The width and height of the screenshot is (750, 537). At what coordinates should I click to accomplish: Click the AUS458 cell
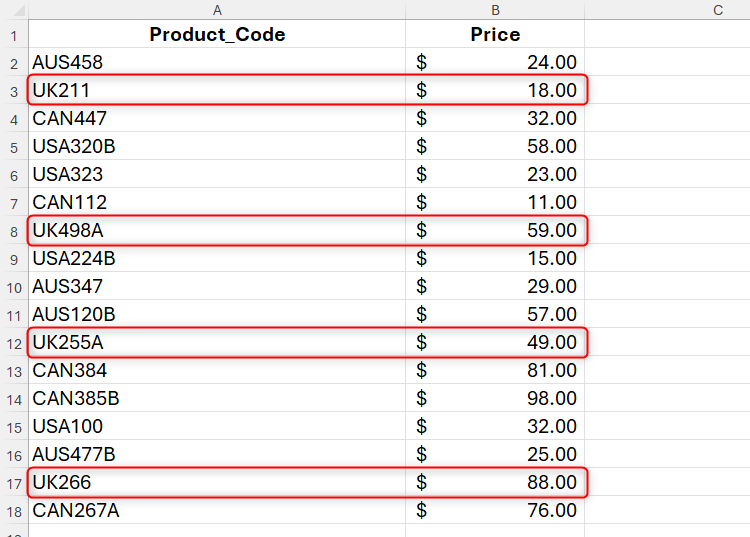(217, 63)
